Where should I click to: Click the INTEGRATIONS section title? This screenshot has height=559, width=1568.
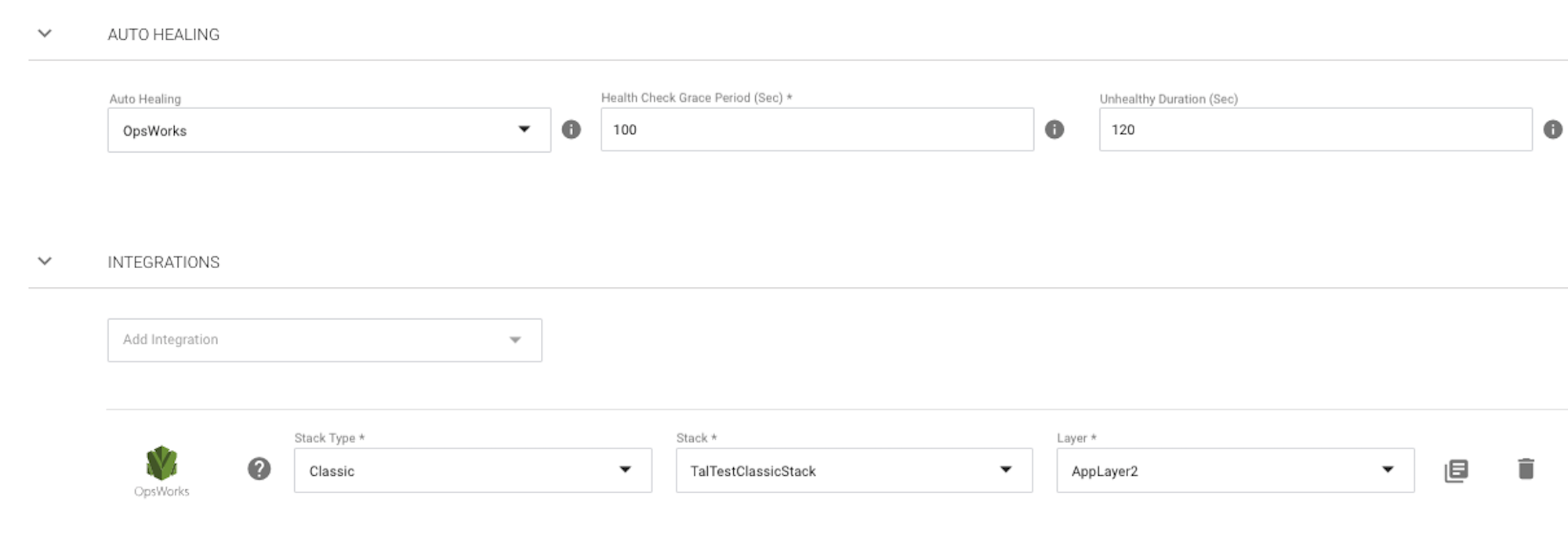pos(163,262)
